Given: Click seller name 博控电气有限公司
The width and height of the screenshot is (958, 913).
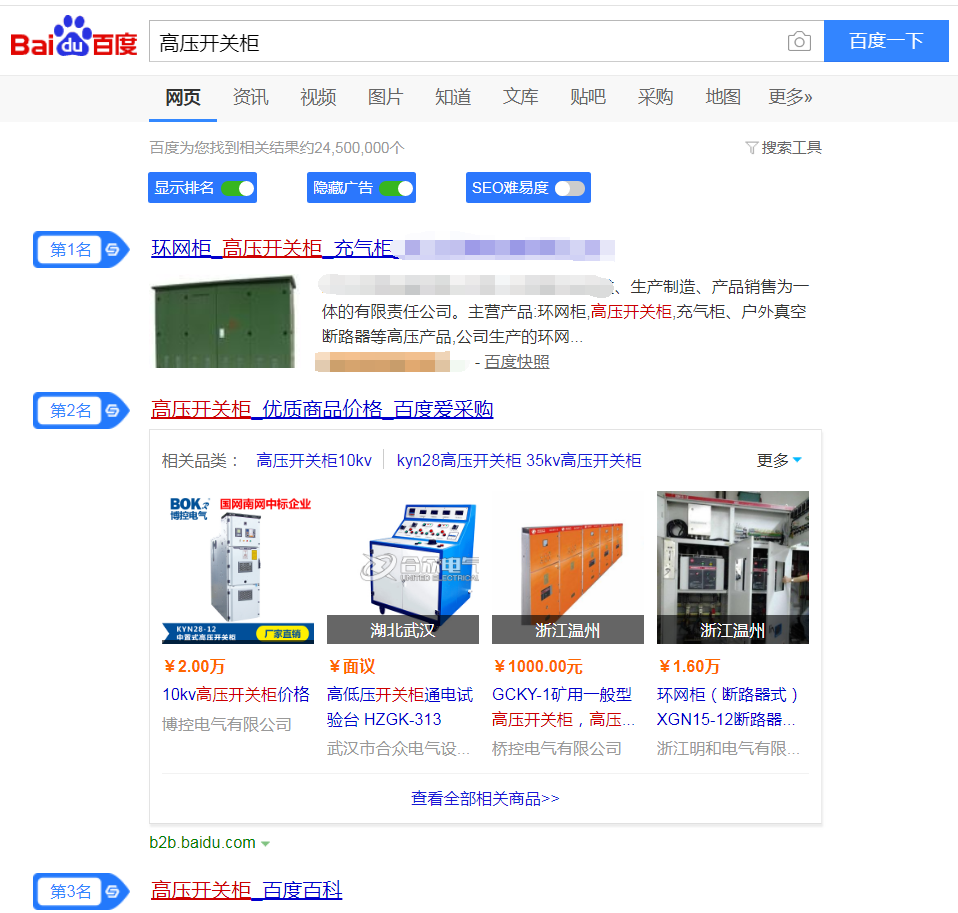Looking at the screenshot, I should click(227, 725).
